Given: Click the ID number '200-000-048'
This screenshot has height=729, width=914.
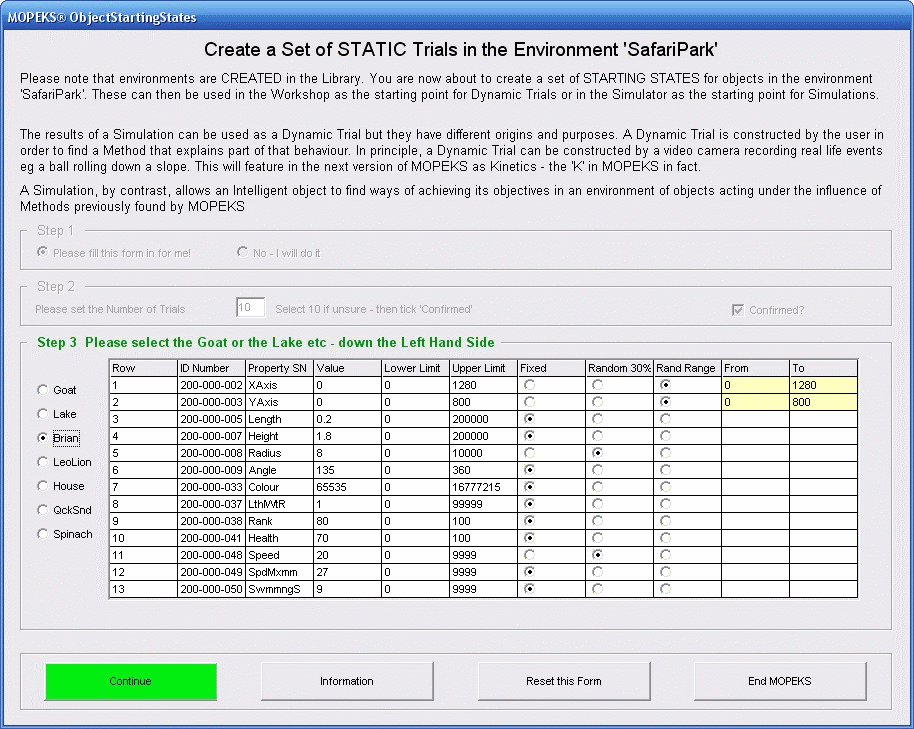Looking at the screenshot, I should [x=211, y=555].
